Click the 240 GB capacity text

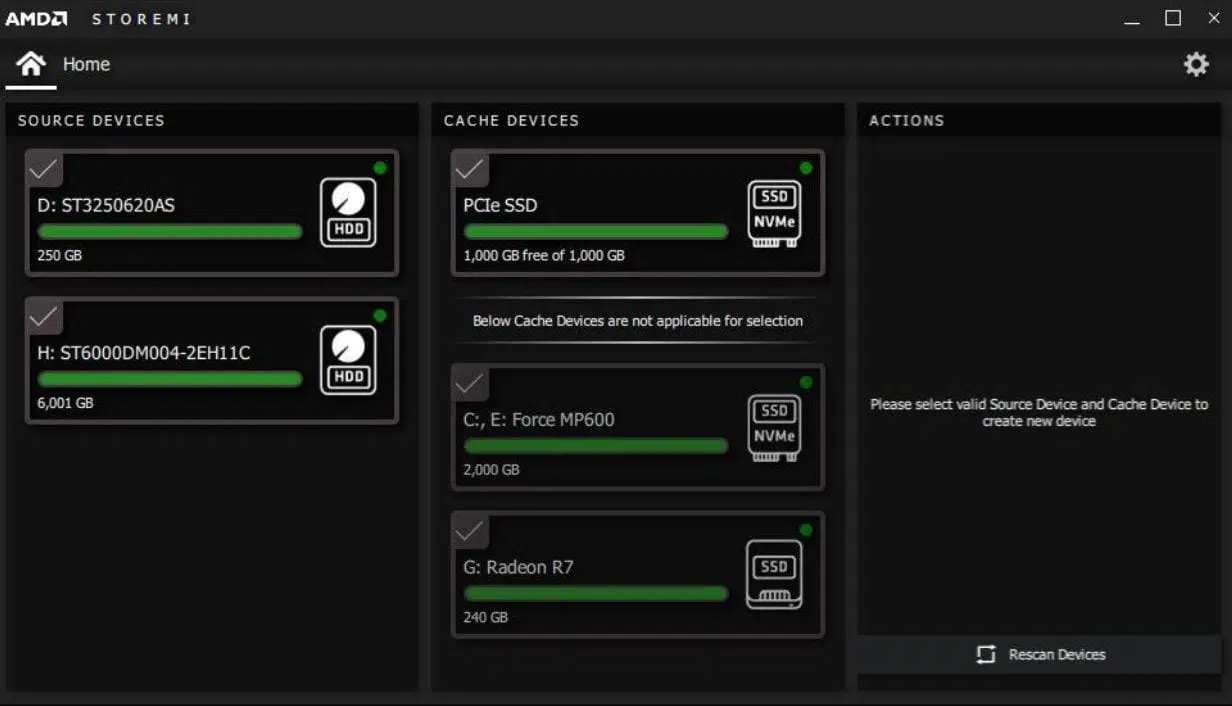486,617
